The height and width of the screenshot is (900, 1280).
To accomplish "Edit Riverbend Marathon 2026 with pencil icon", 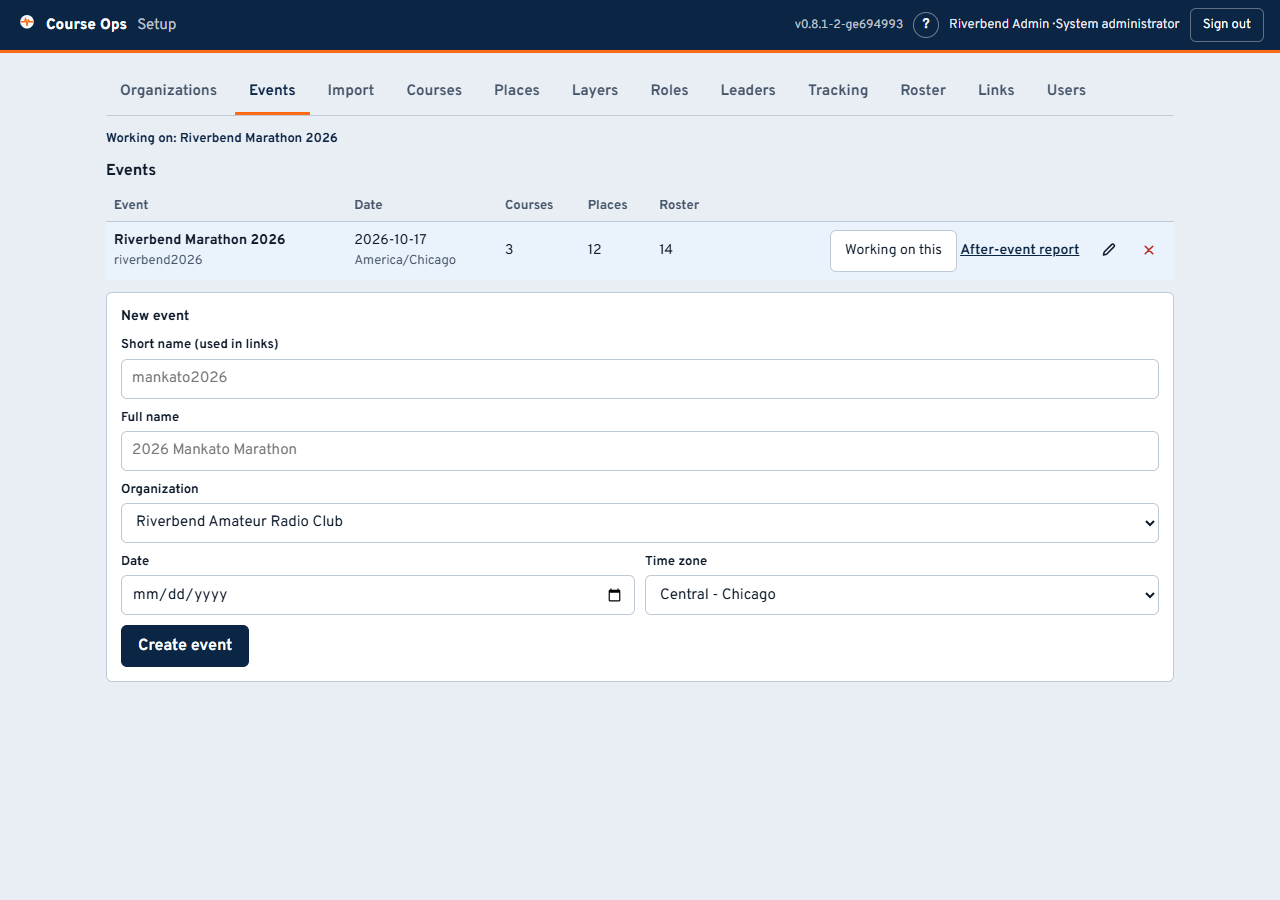I will 1109,250.
